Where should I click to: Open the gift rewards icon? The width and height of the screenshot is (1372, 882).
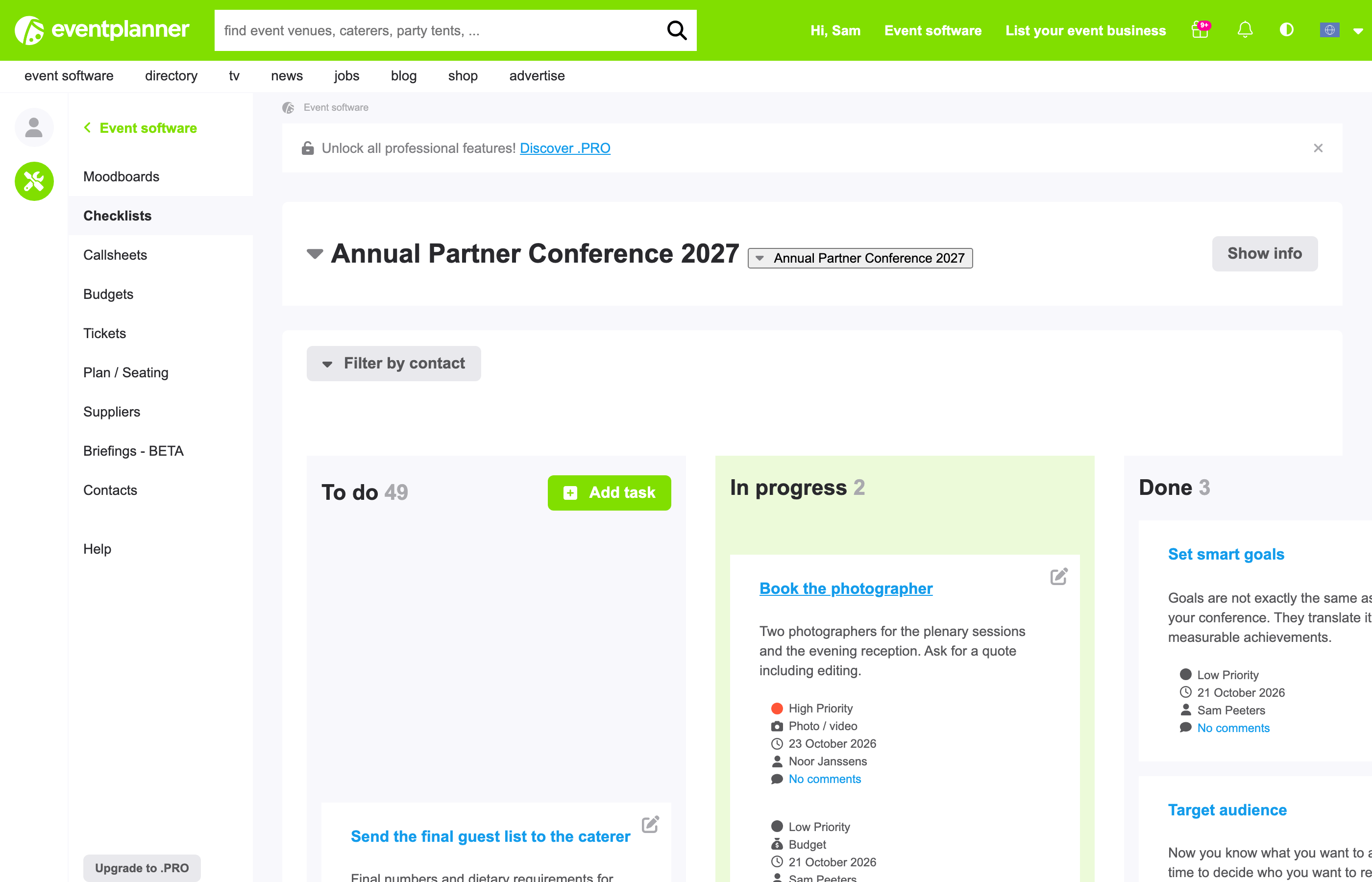tap(1200, 30)
